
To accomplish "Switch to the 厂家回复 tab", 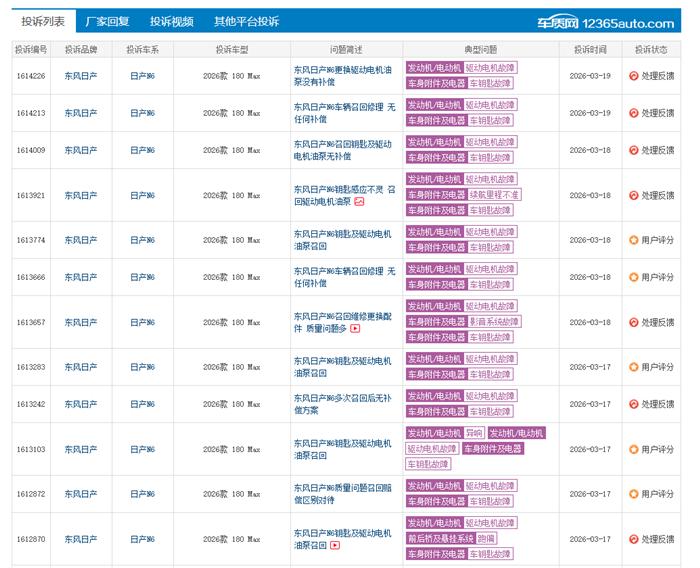I will click(x=107, y=21).
